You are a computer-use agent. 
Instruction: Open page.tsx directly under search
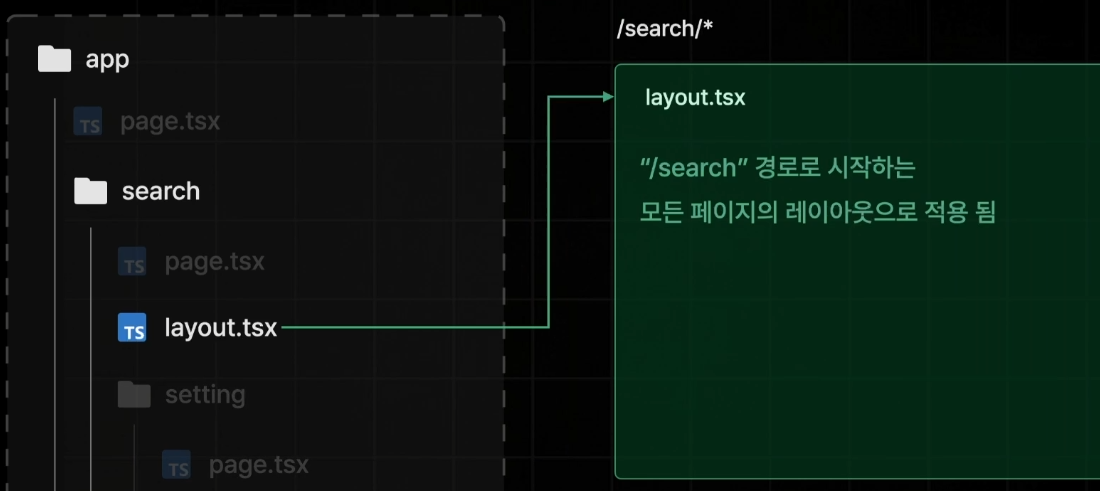[x=215, y=262]
